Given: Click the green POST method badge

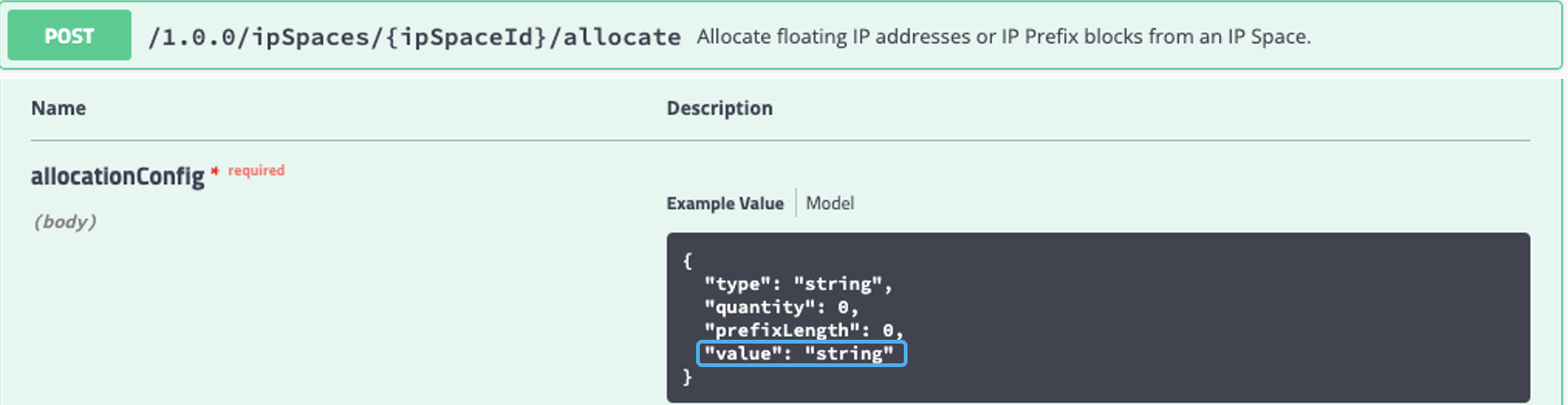Looking at the screenshot, I should (69, 36).
